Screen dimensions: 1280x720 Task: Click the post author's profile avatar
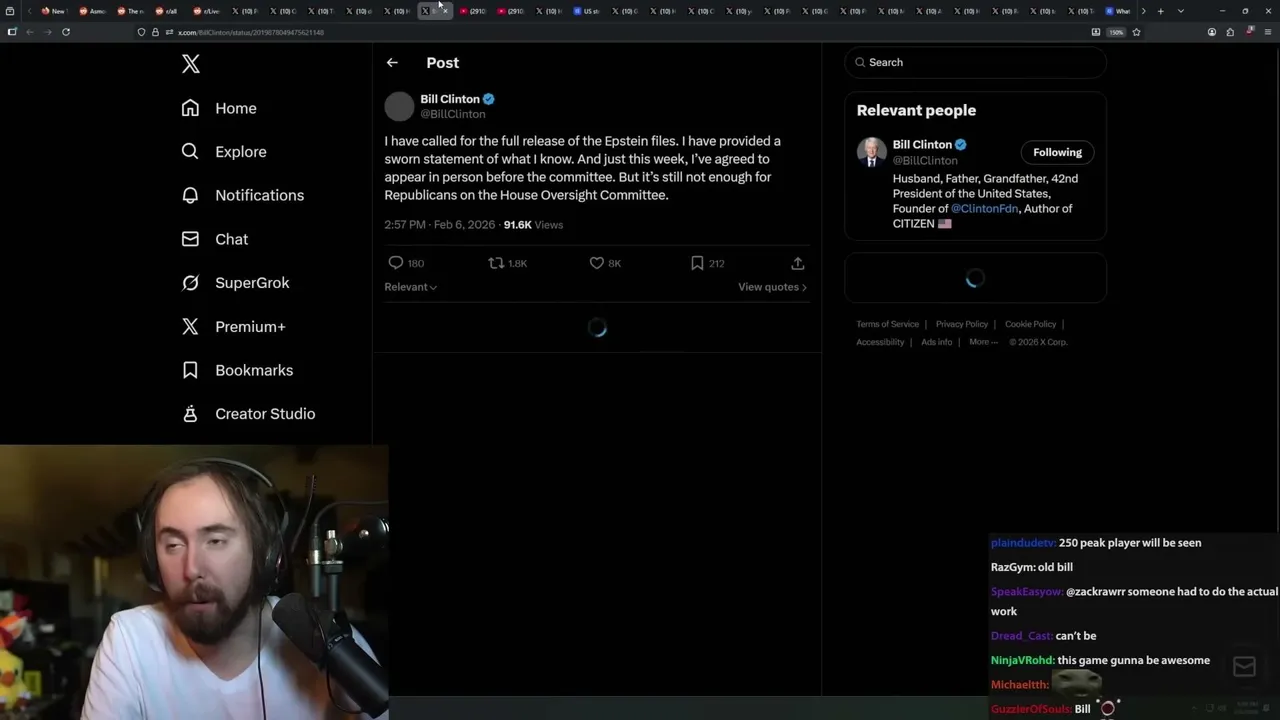399,106
